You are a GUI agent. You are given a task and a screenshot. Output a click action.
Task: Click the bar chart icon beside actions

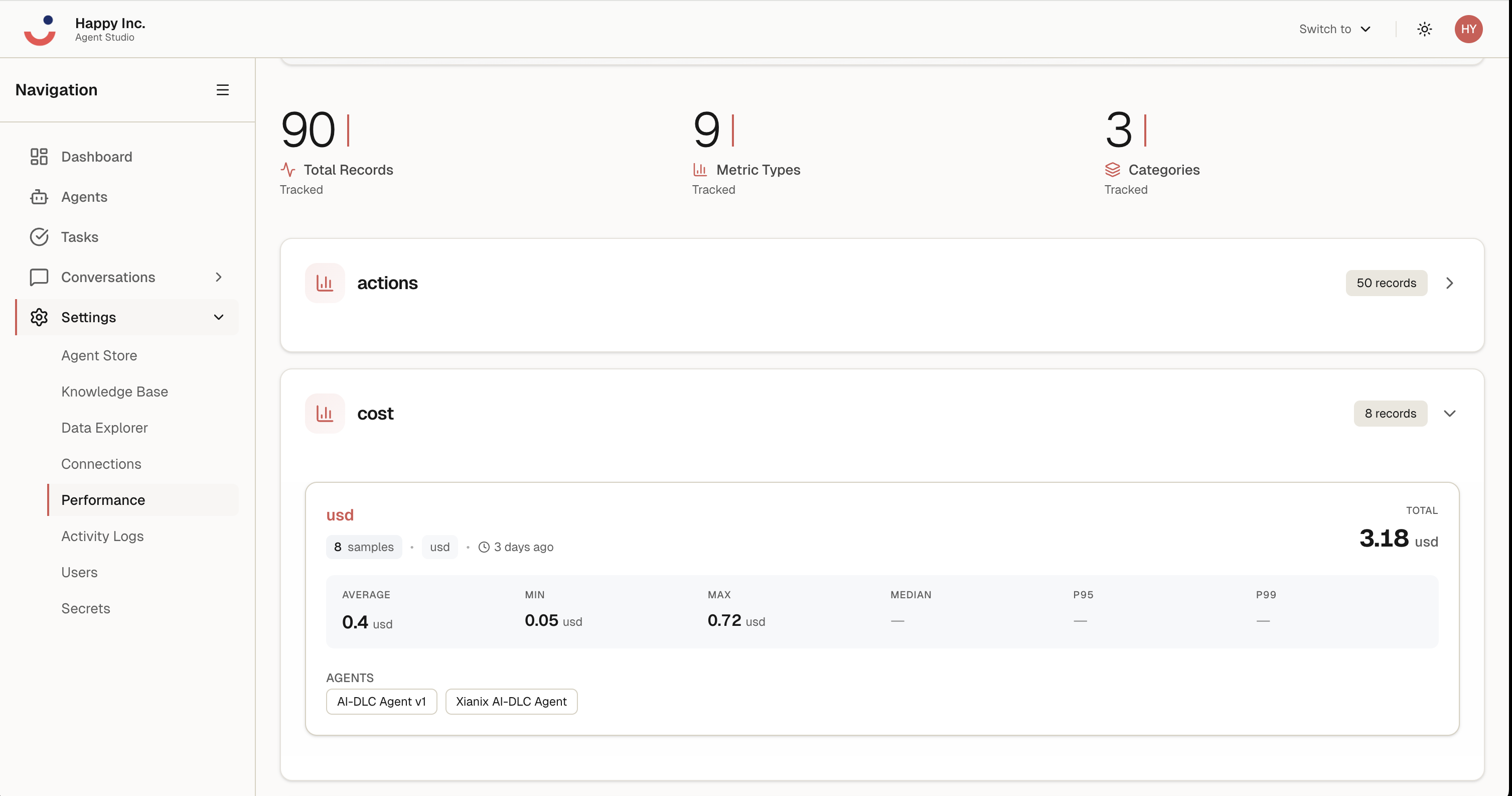click(325, 283)
